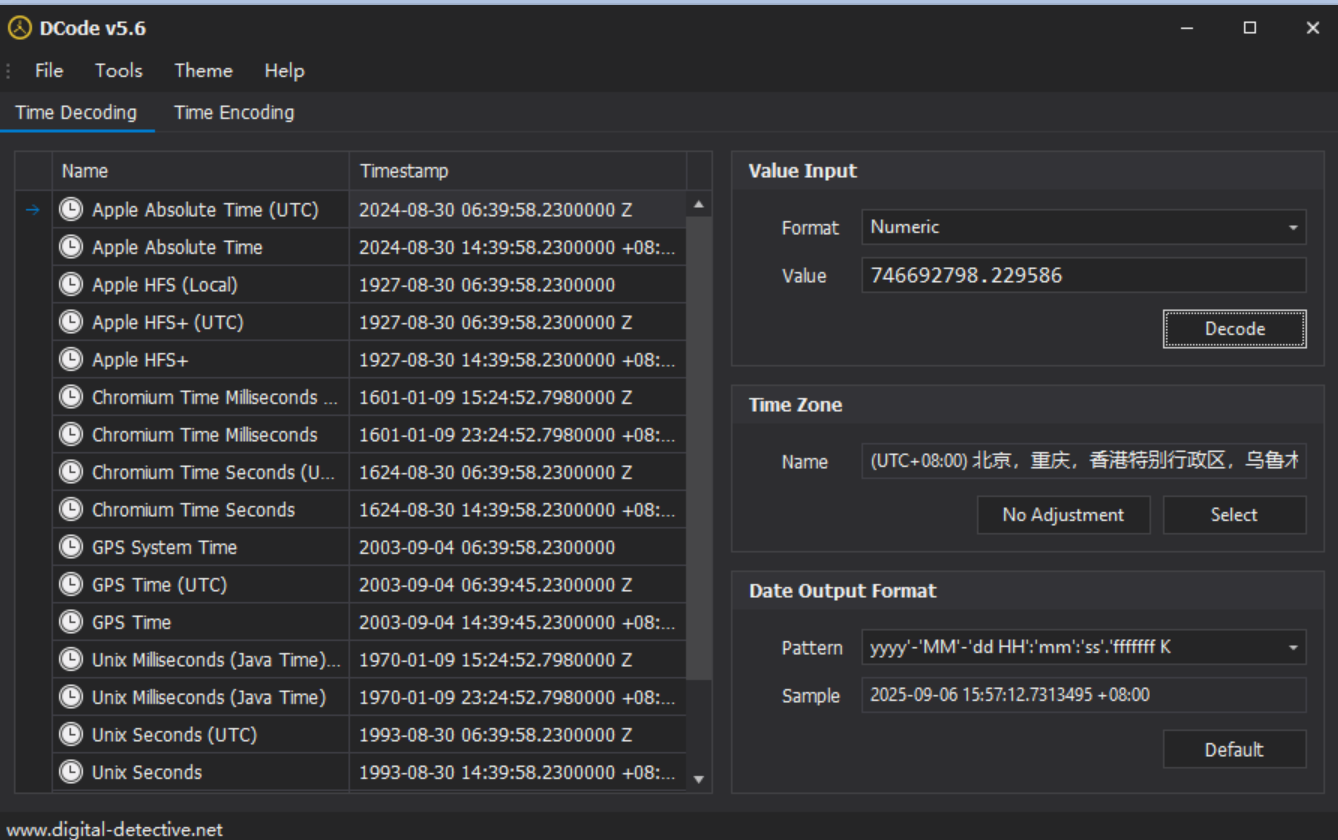The image size is (1338, 840).
Task: Switch to the Time Encoding tab
Action: point(234,112)
